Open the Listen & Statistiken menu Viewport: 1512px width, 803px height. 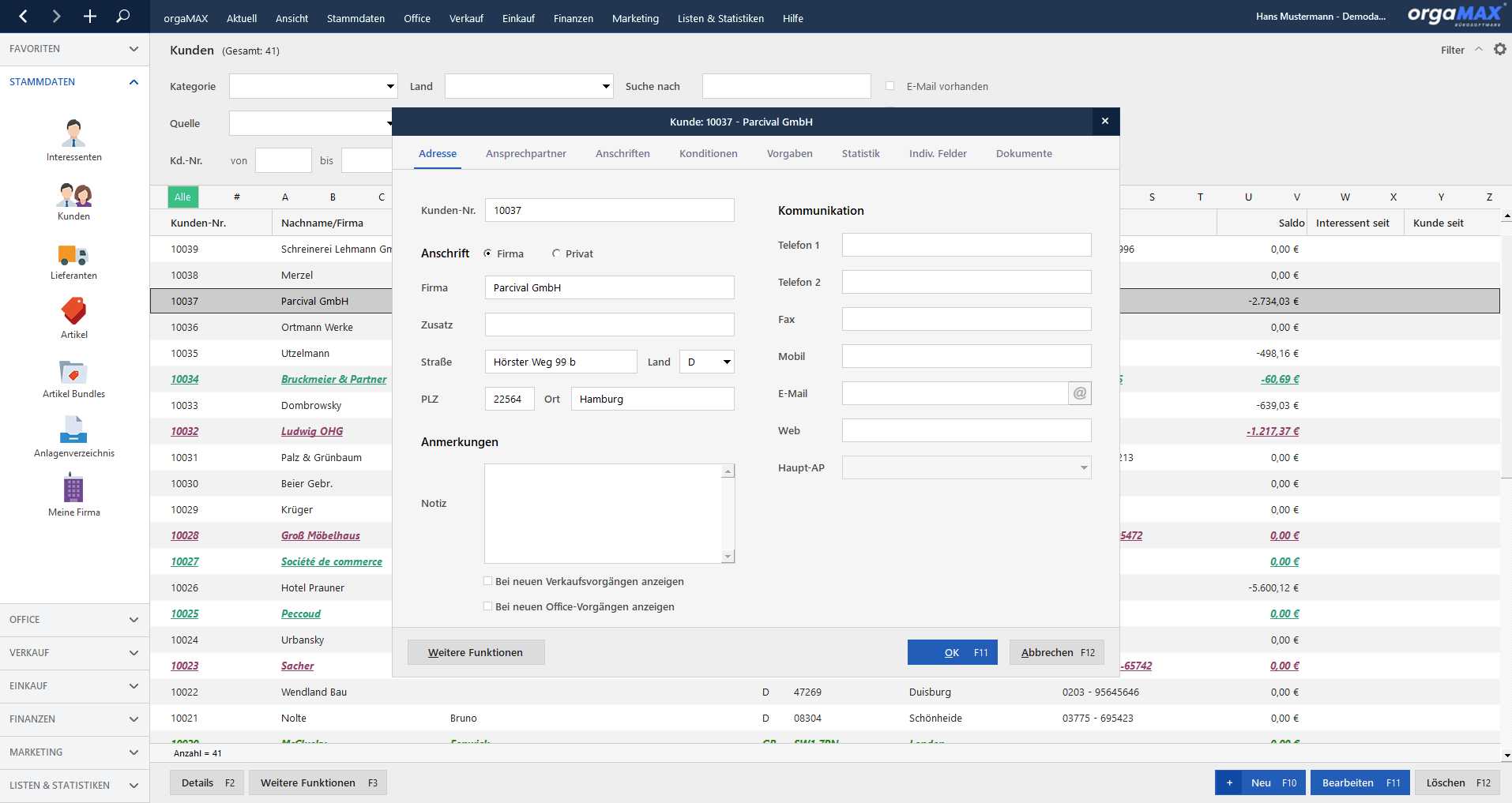[x=720, y=18]
